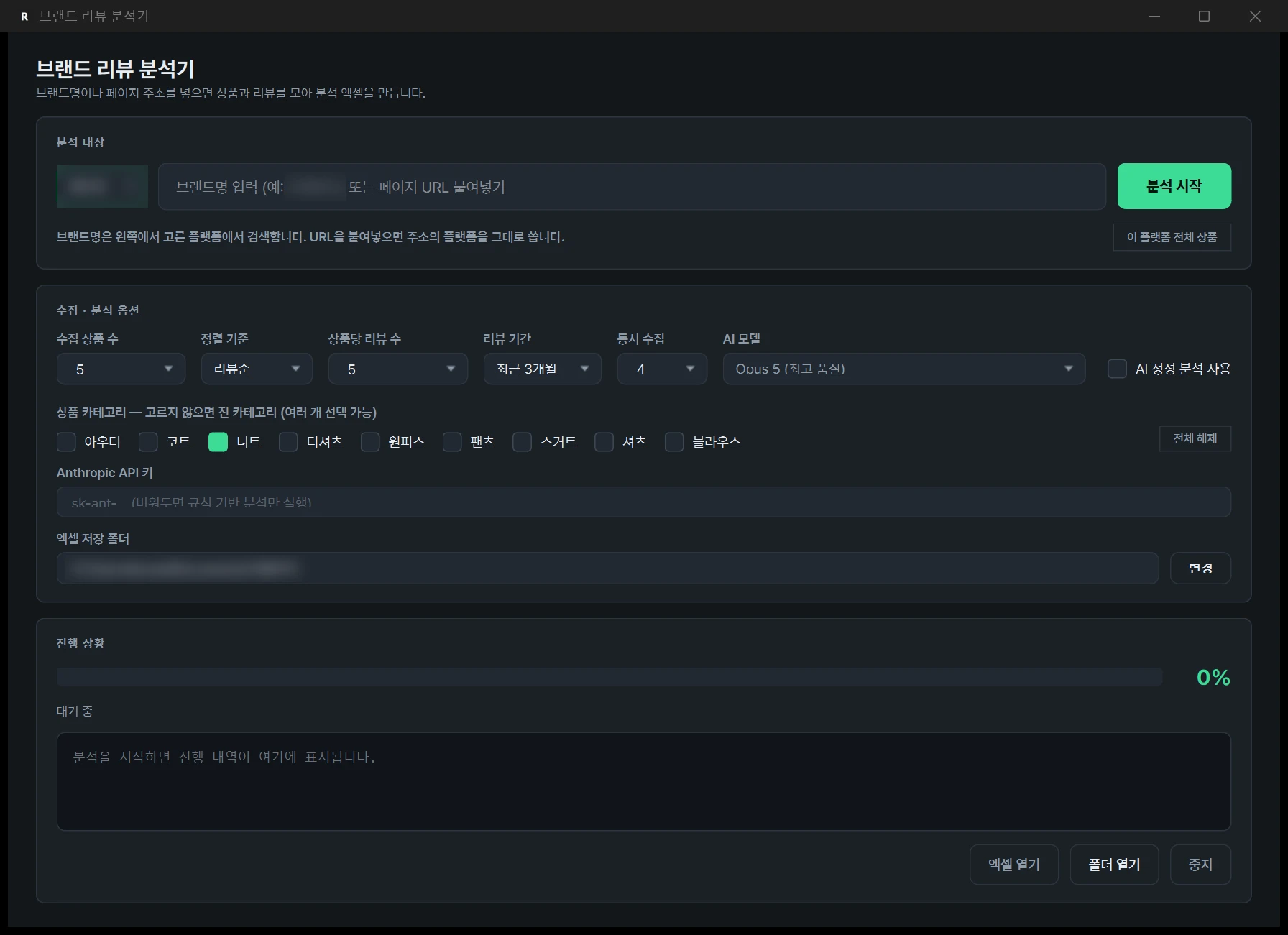Click the 분석 대상 section heading
Viewport: 1288px width, 935px height.
click(80, 142)
